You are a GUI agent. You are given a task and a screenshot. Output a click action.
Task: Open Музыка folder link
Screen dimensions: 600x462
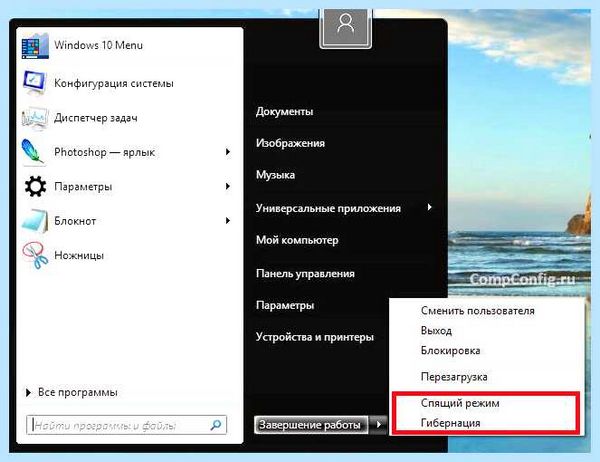[276, 175]
